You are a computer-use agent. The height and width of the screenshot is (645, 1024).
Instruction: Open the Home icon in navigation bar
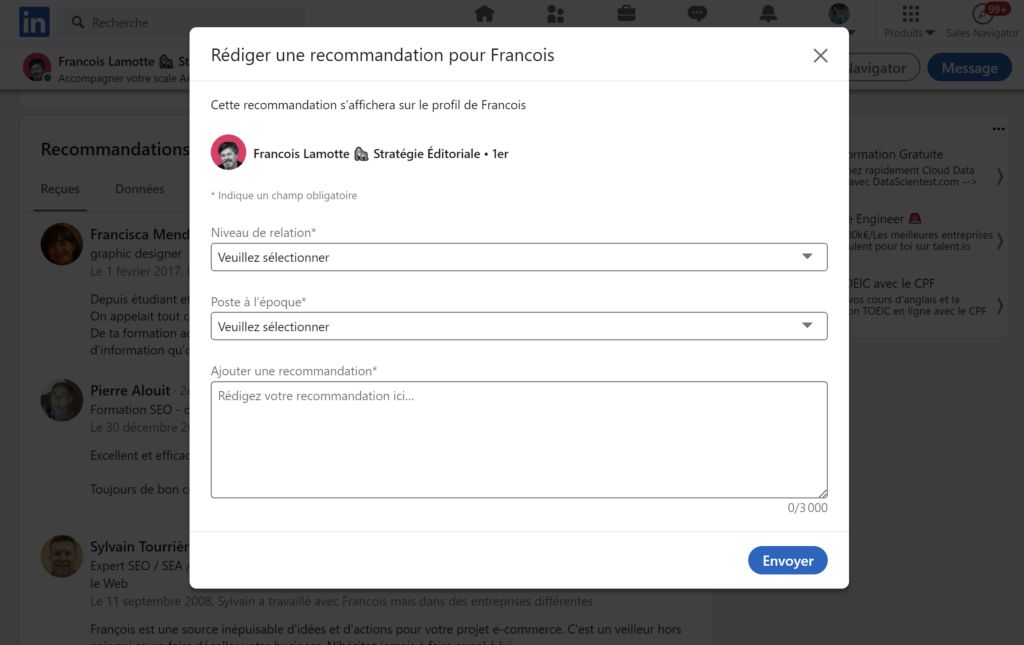(484, 14)
